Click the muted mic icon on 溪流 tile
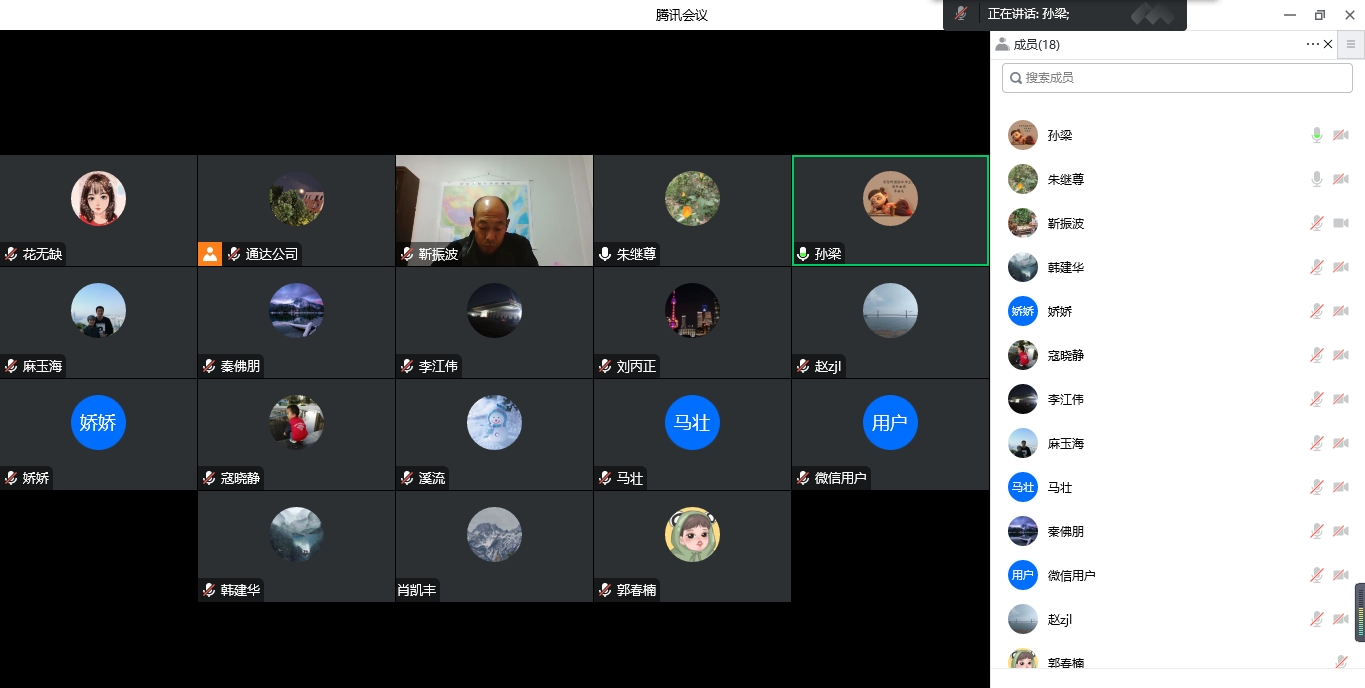 click(x=407, y=478)
